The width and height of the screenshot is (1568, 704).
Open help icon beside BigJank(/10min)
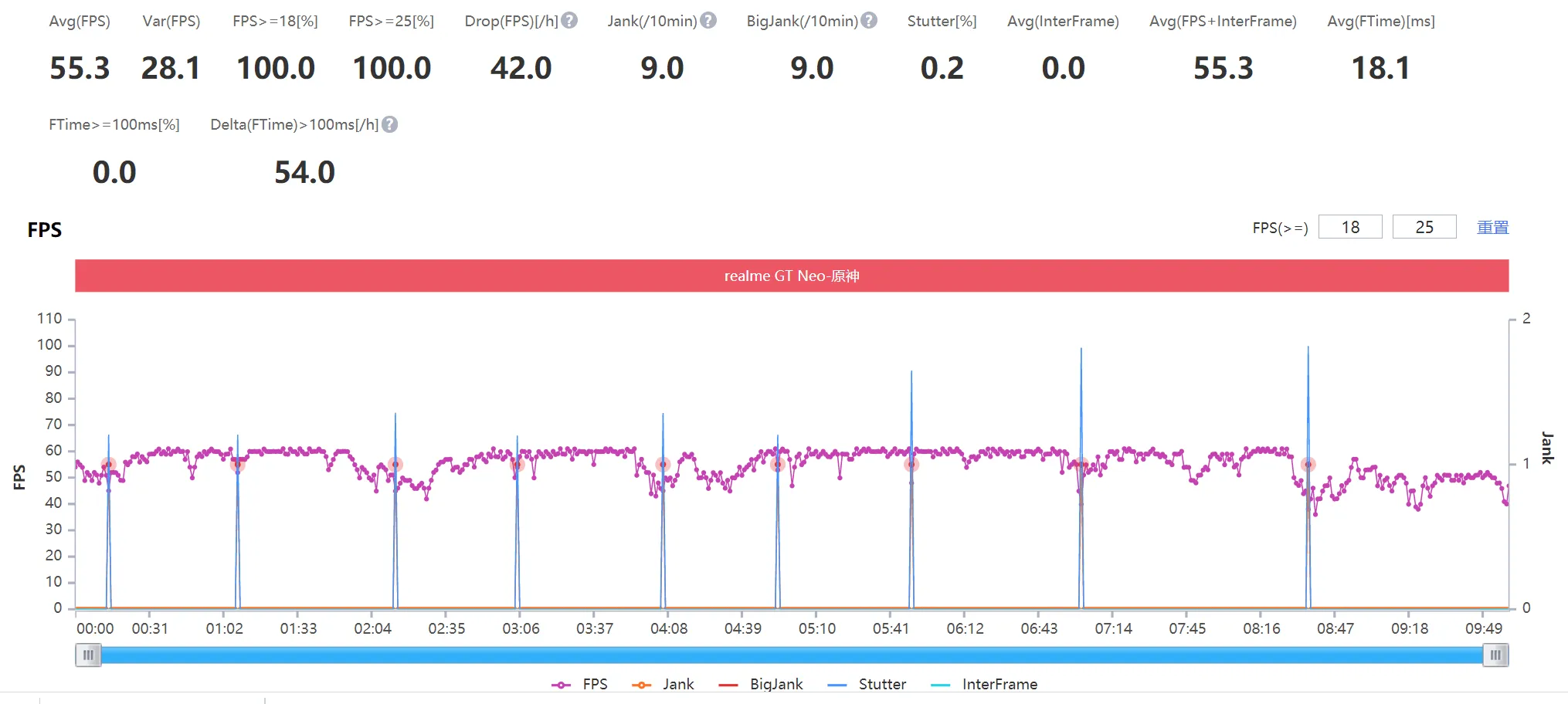click(869, 21)
